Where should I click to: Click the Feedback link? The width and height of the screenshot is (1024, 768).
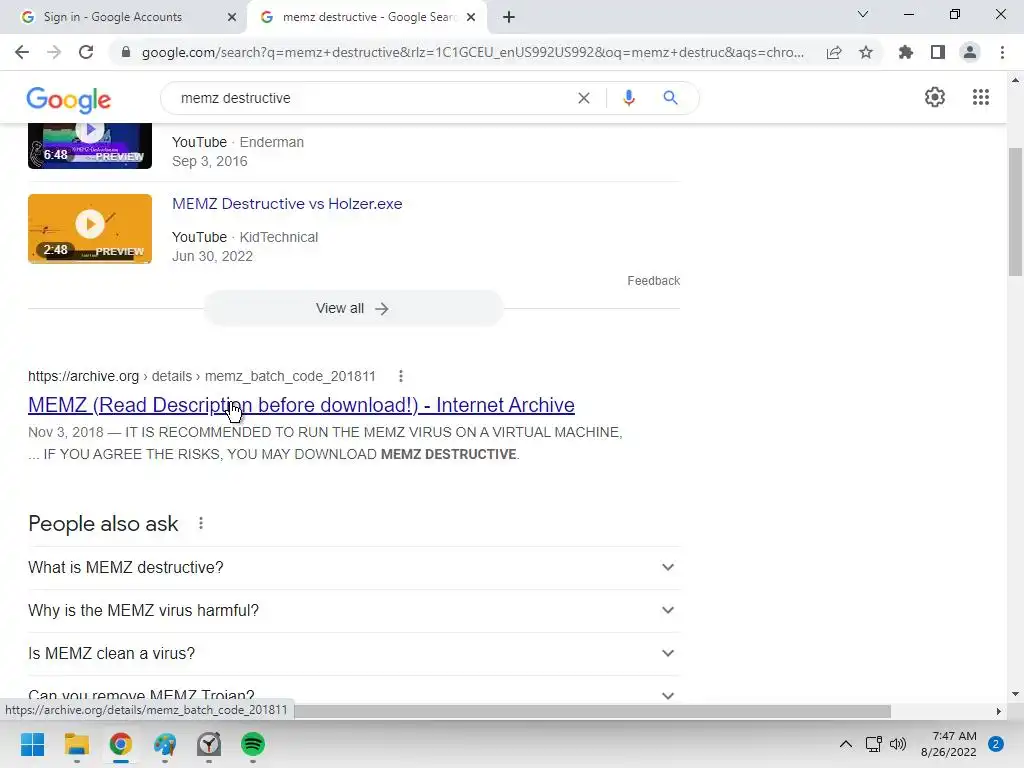654,281
